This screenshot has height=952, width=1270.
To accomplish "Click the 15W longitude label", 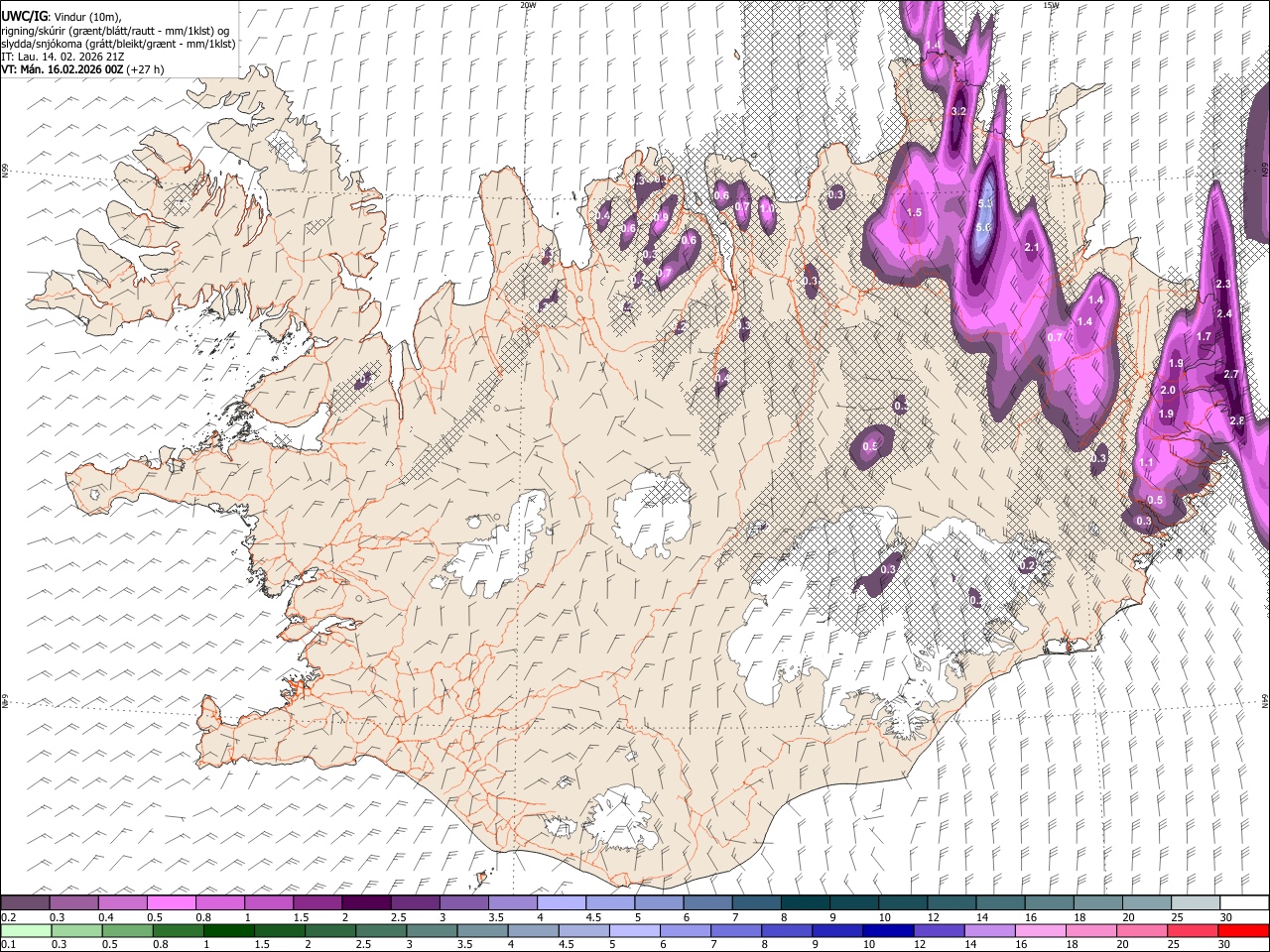I will [1051, 5].
